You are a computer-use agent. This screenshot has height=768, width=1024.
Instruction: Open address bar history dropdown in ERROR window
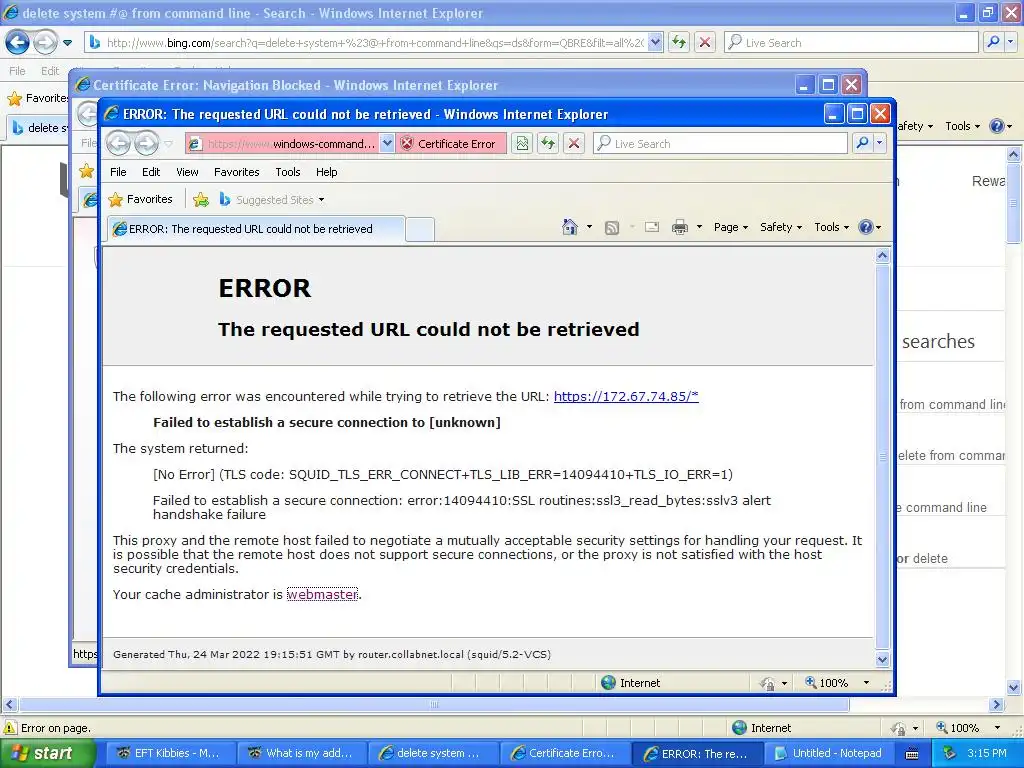coord(387,144)
